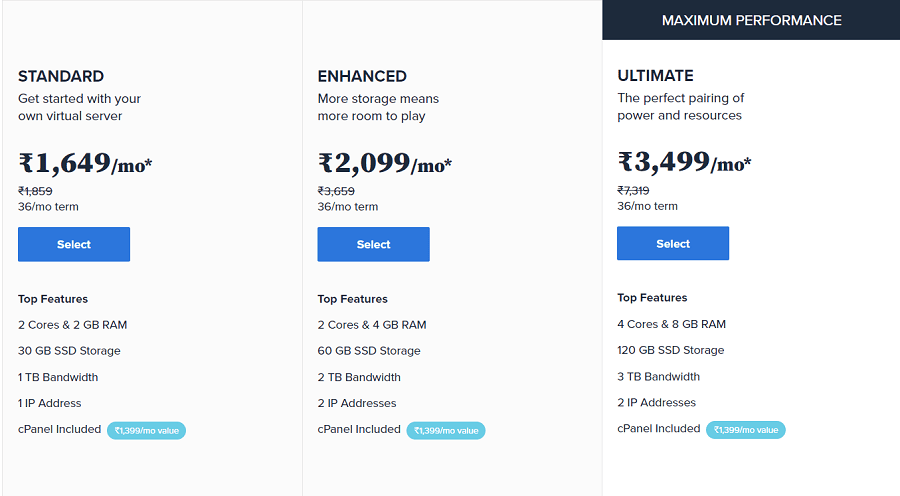Click the Maximum Performance banner
This screenshot has width=900, height=496.
(x=751, y=20)
